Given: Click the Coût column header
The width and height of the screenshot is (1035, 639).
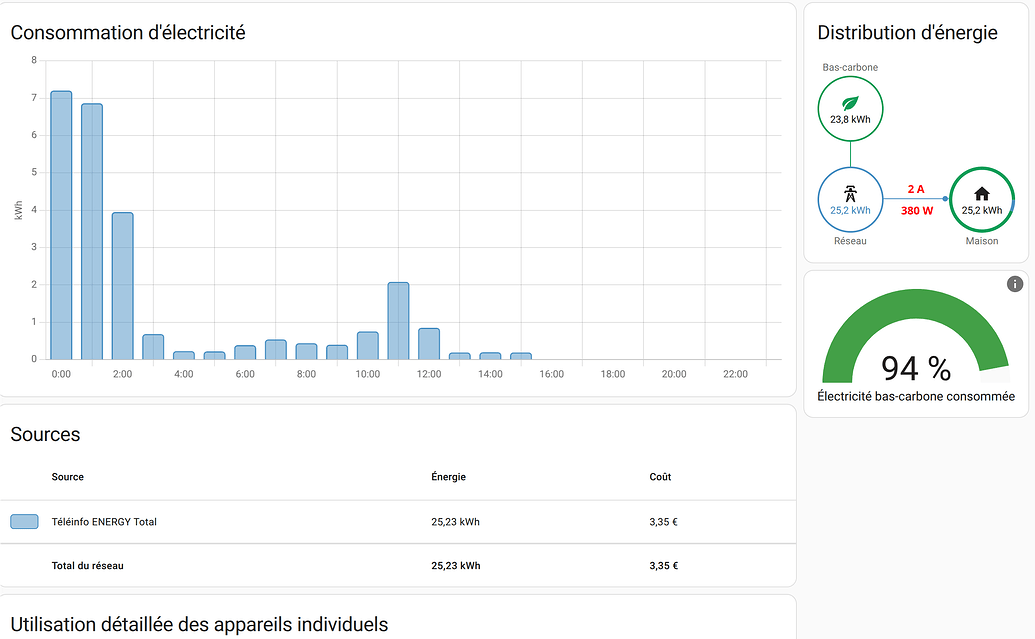Looking at the screenshot, I should (x=660, y=477).
